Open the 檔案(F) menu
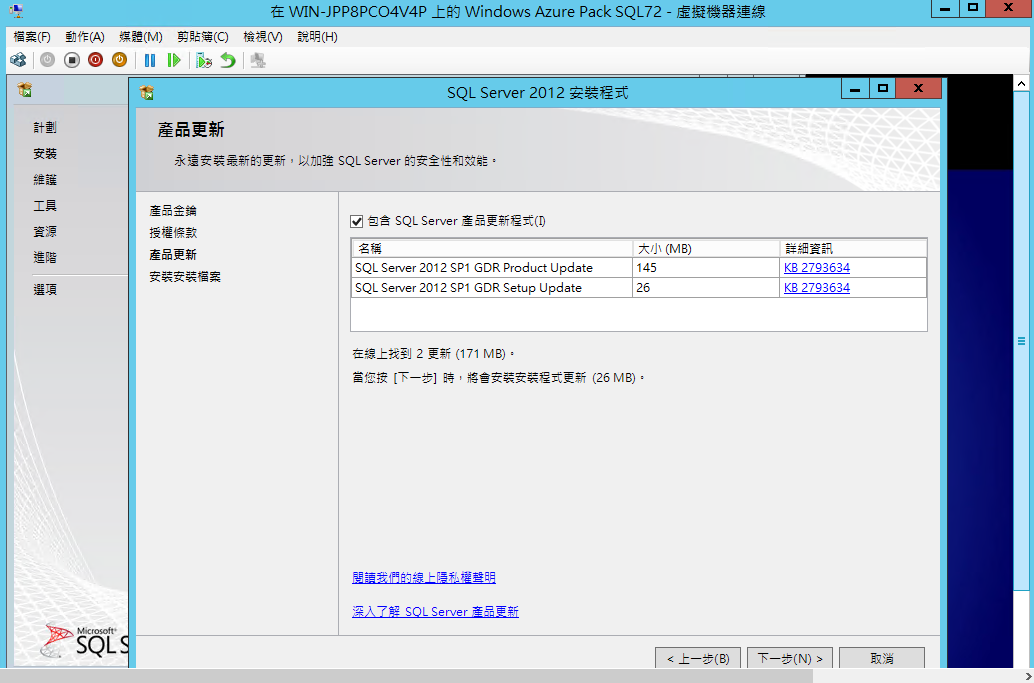Viewport: 1034px width, 683px height. (x=32, y=37)
